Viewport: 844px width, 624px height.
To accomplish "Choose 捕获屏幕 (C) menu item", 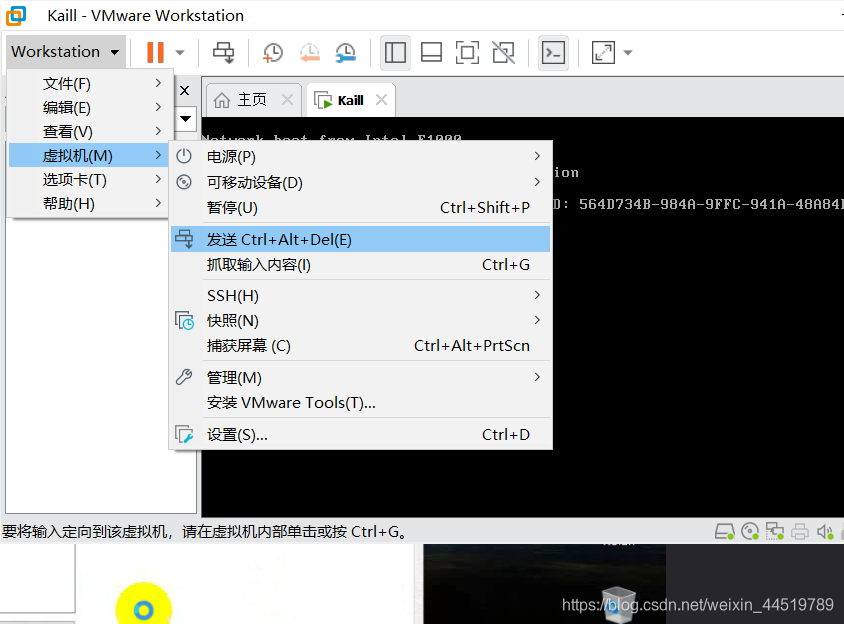I will coord(361,345).
